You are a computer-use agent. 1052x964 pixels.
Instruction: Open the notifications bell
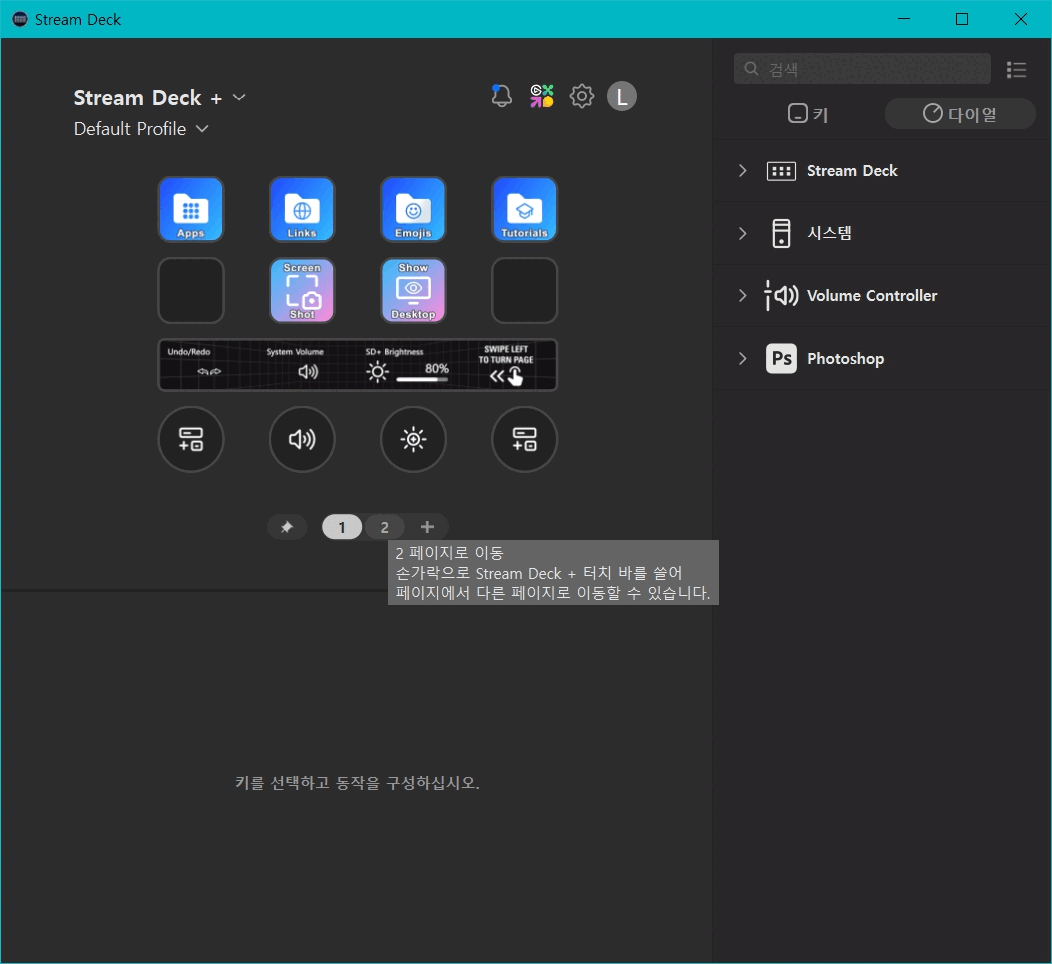tap(501, 96)
